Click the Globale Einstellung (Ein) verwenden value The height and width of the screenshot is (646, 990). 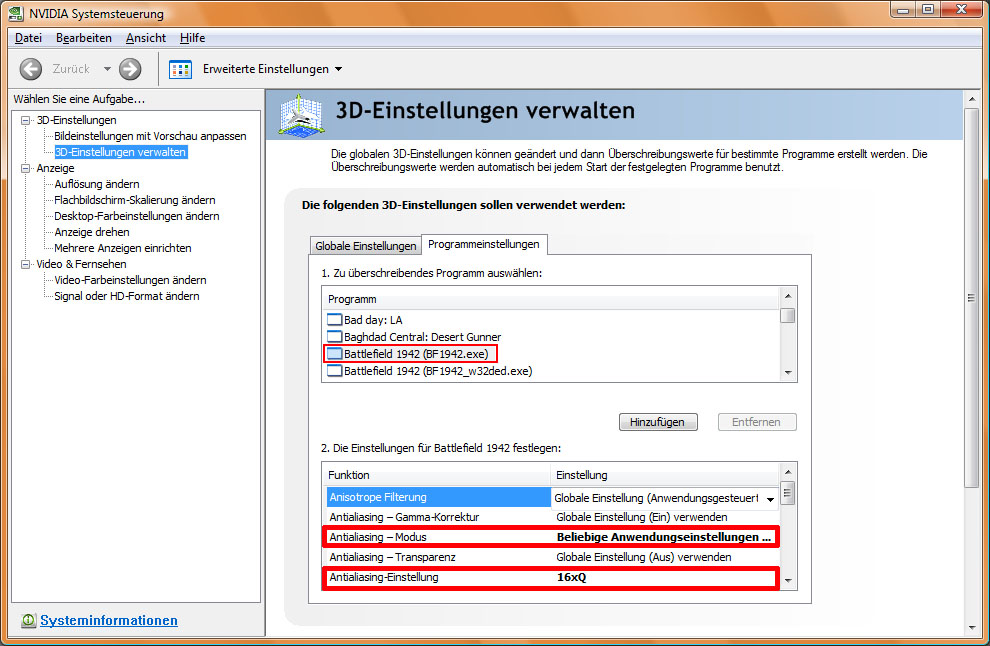641,517
